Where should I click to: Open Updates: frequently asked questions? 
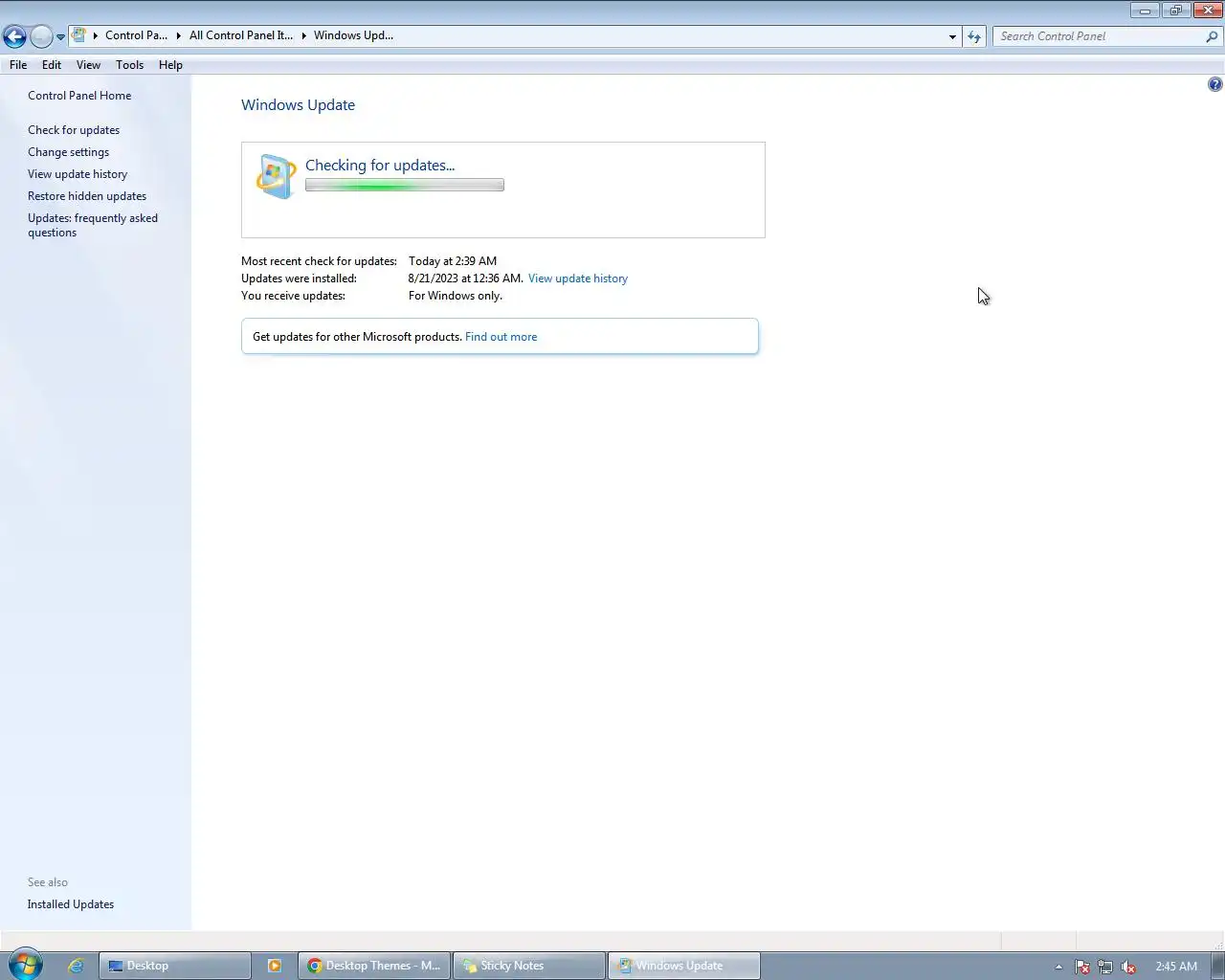click(x=93, y=225)
